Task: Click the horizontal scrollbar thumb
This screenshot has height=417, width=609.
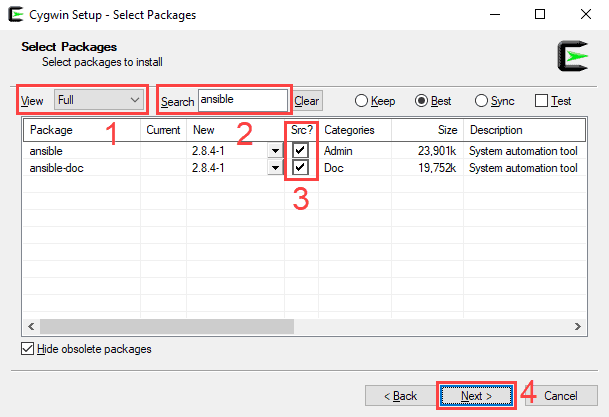Action: click(167, 327)
